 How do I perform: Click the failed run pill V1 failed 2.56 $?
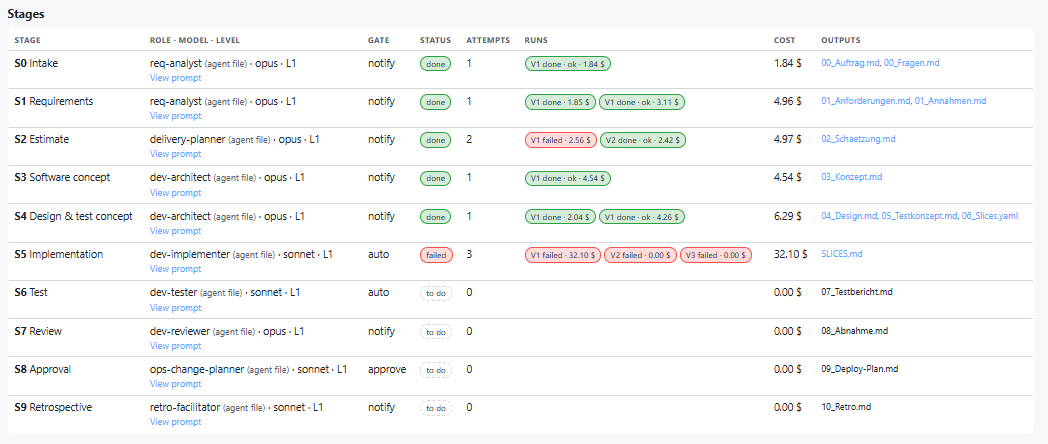point(561,140)
